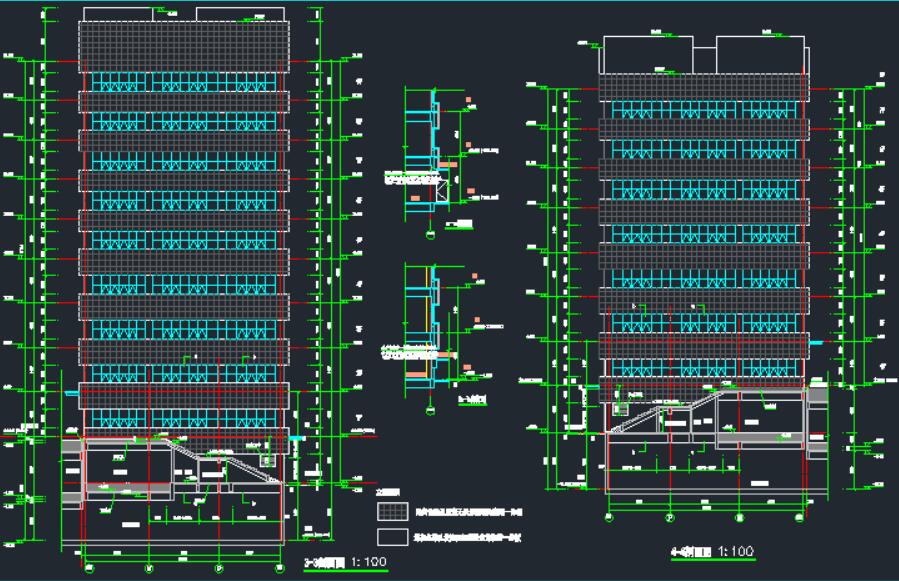Select rightmost grid axis bubble under left section

(279, 568)
